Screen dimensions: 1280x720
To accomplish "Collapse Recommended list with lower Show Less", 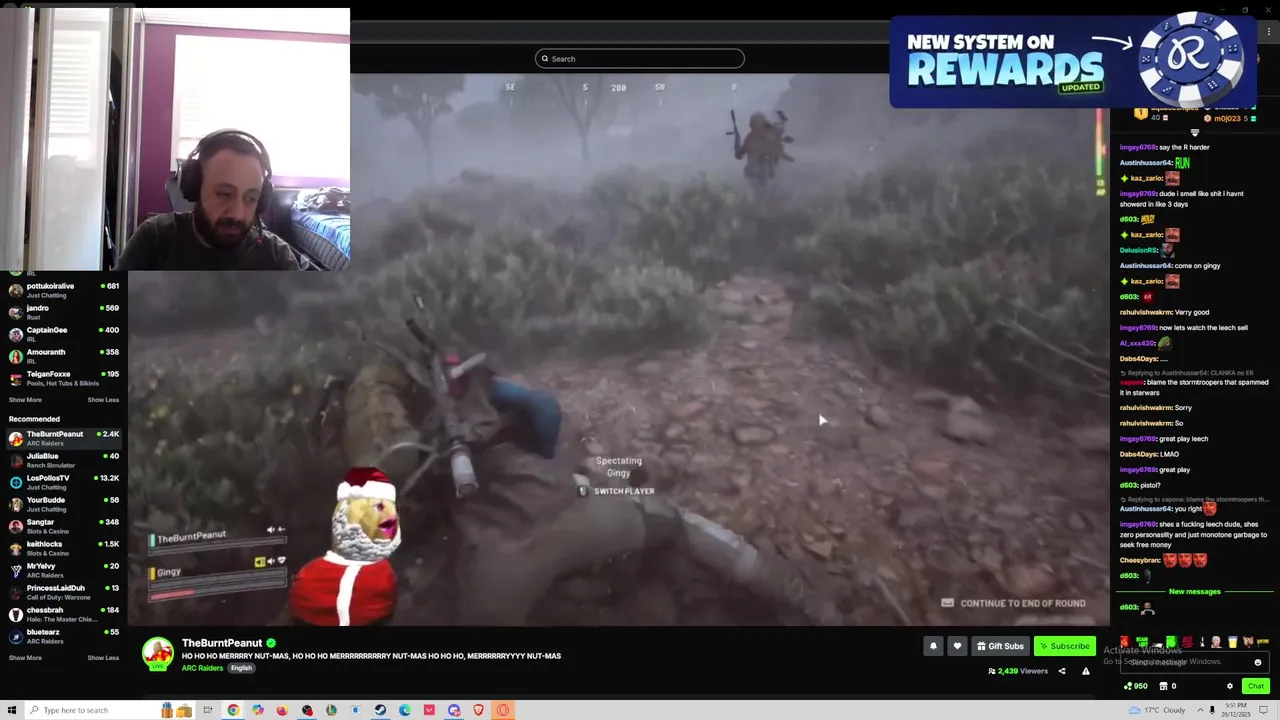I will pos(103,658).
